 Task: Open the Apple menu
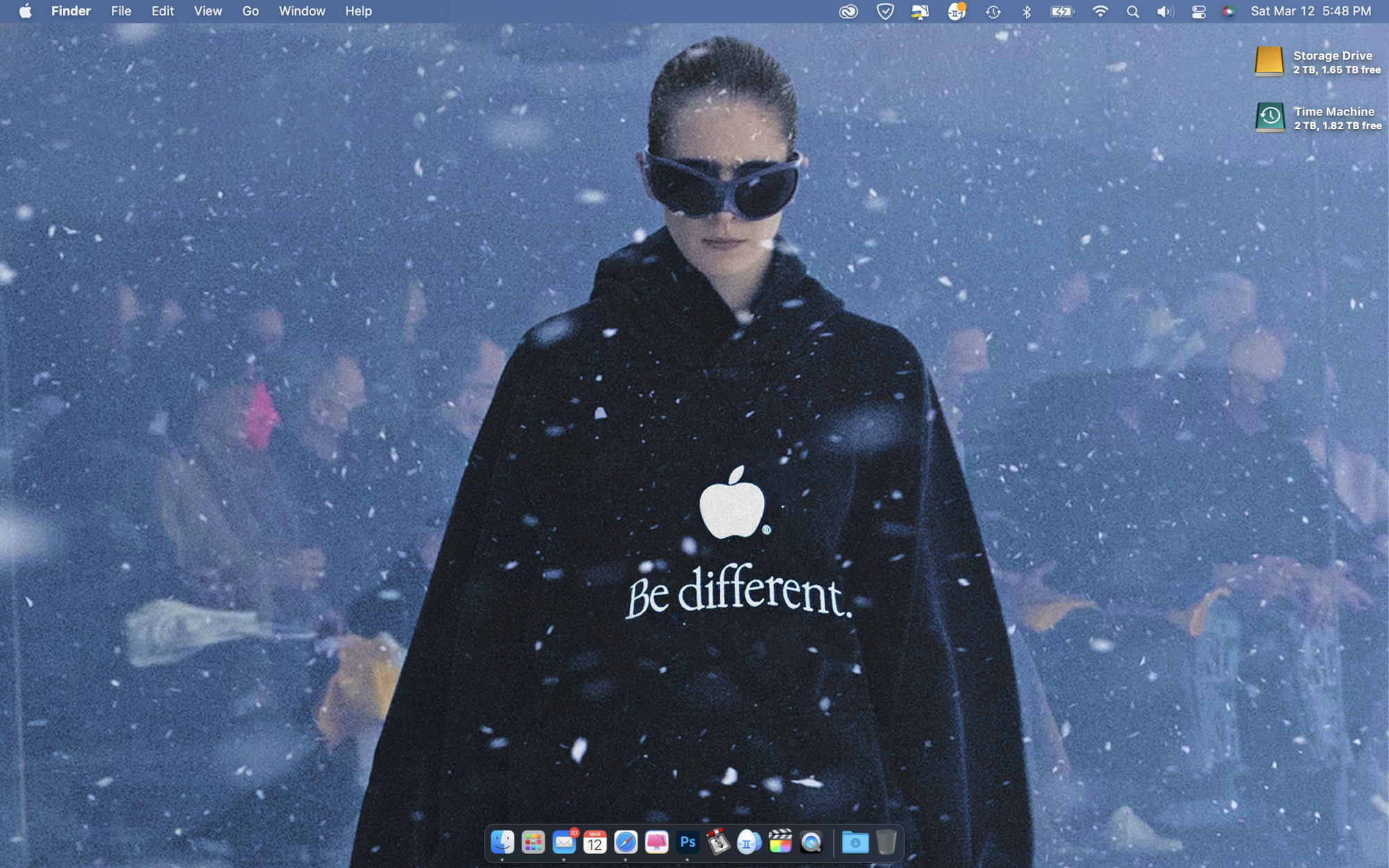click(25, 11)
